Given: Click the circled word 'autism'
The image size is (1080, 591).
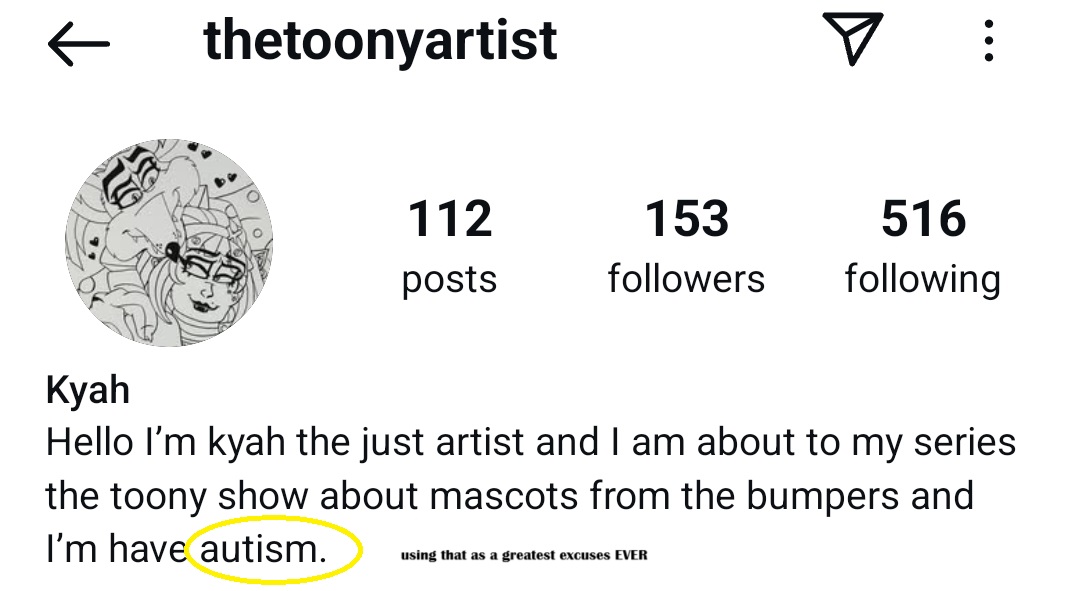Looking at the screenshot, I should [263, 549].
